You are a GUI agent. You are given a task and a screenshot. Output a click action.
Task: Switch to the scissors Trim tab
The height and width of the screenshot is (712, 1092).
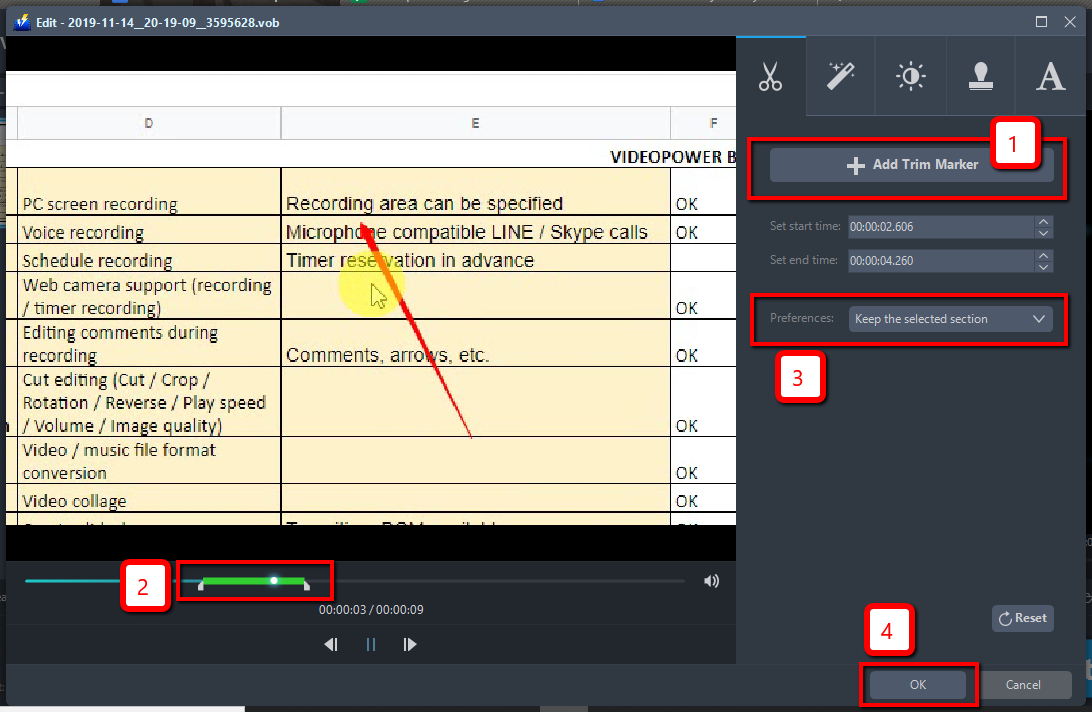pyautogui.click(x=770, y=75)
